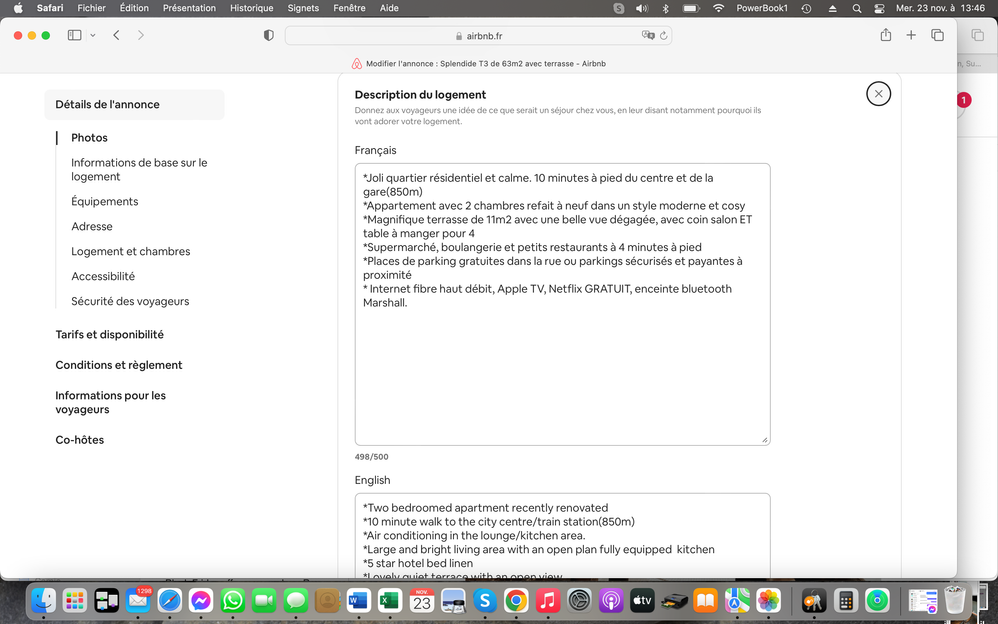Screen dimensions: 998x624
Task: Click the privacy shield icon
Action: pos(268,35)
